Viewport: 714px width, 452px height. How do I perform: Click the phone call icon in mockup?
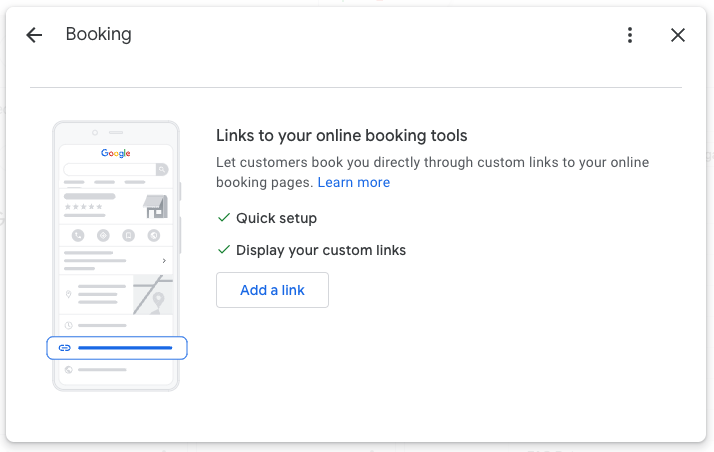[x=78, y=236]
